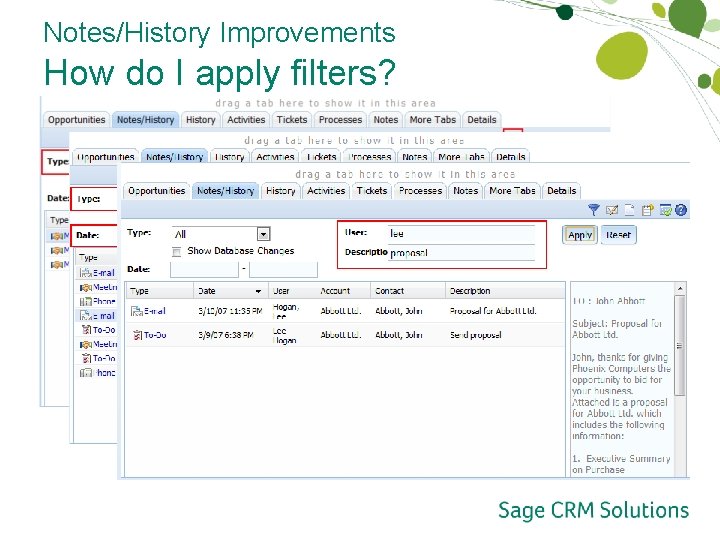Image resolution: width=720 pixels, height=540 pixels.
Task: Click the User field containing lee
Action: 461,234
